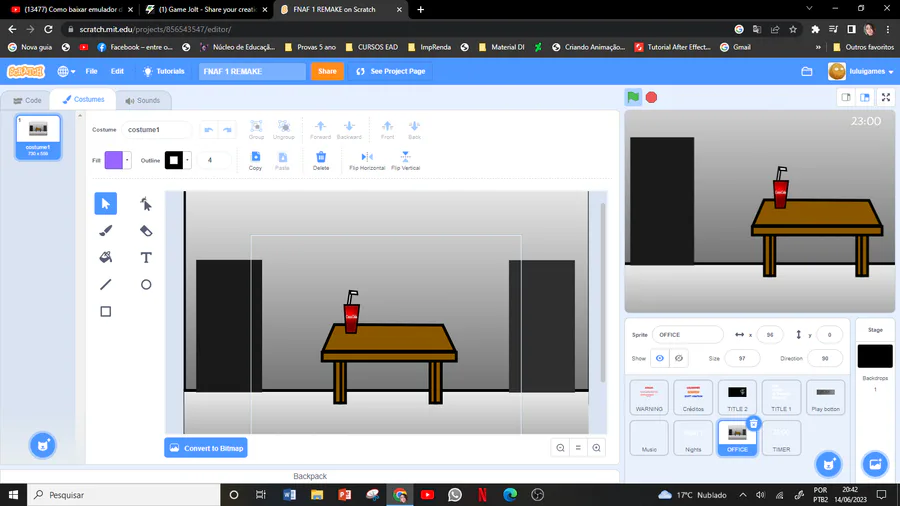Move selection Backward one layer
Viewport: 900px width, 506px height.
(x=349, y=130)
